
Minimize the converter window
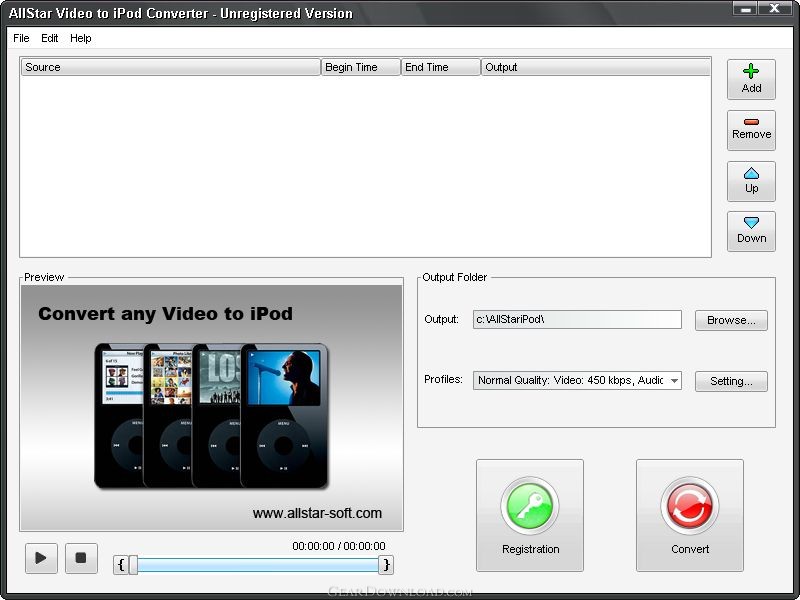click(745, 9)
